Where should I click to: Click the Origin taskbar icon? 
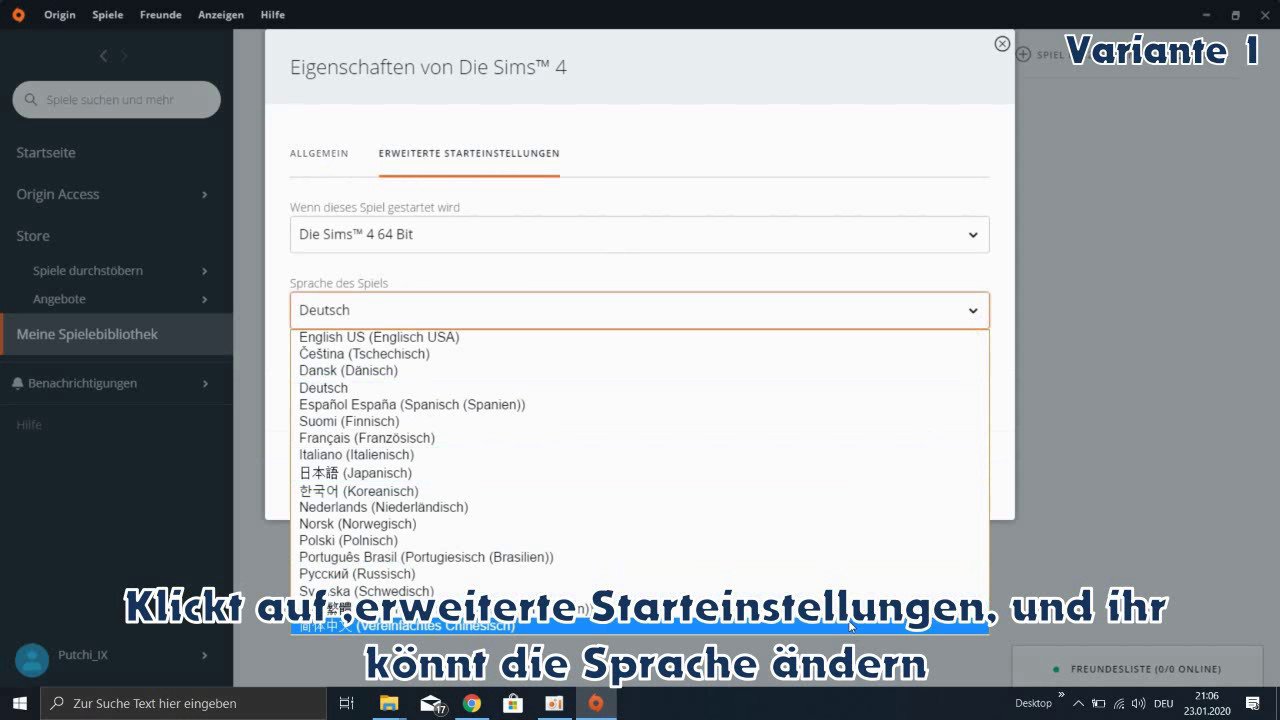[596, 703]
